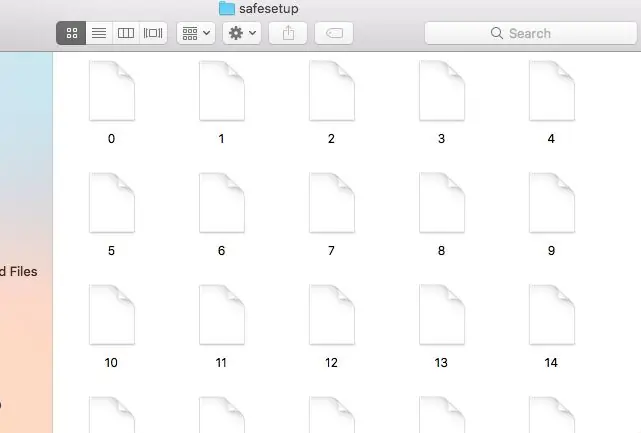Click the Edit Tags button
This screenshot has width=641, height=433.
click(334, 33)
